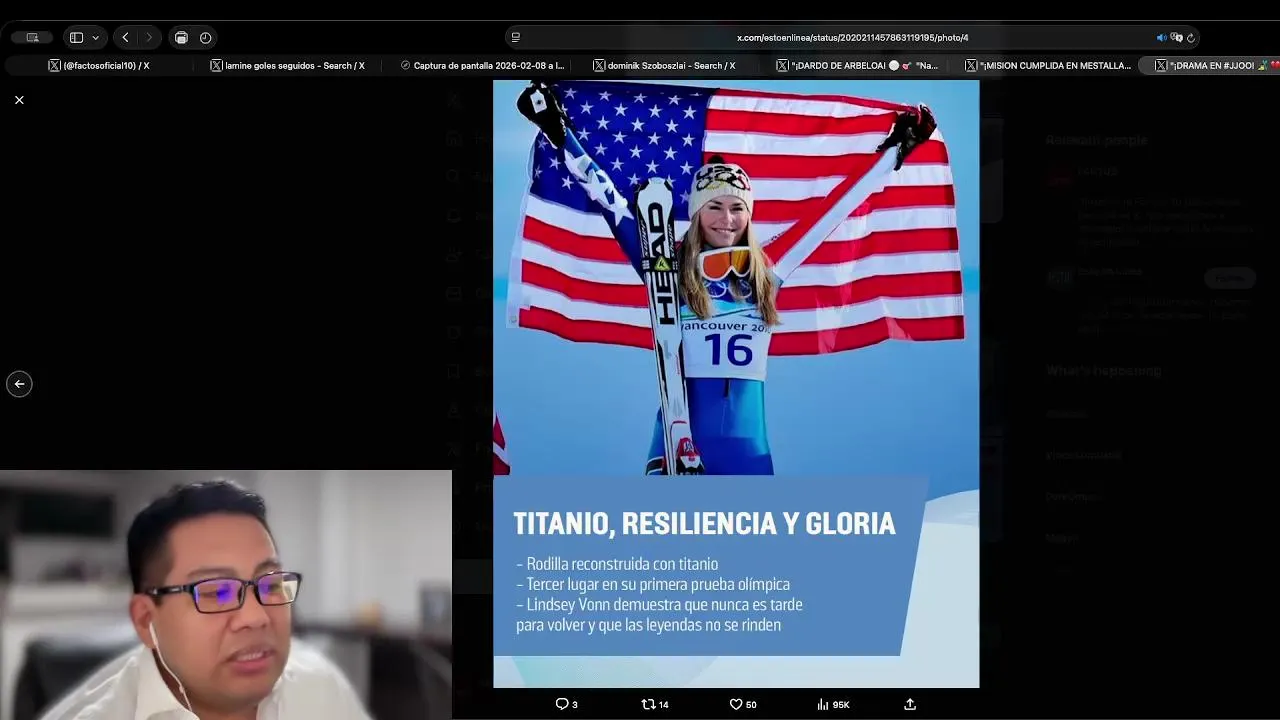Viewport: 1280px width, 720px height.
Task: Switch to the lamine goles seguidos Search tab
Action: [288, 65]
